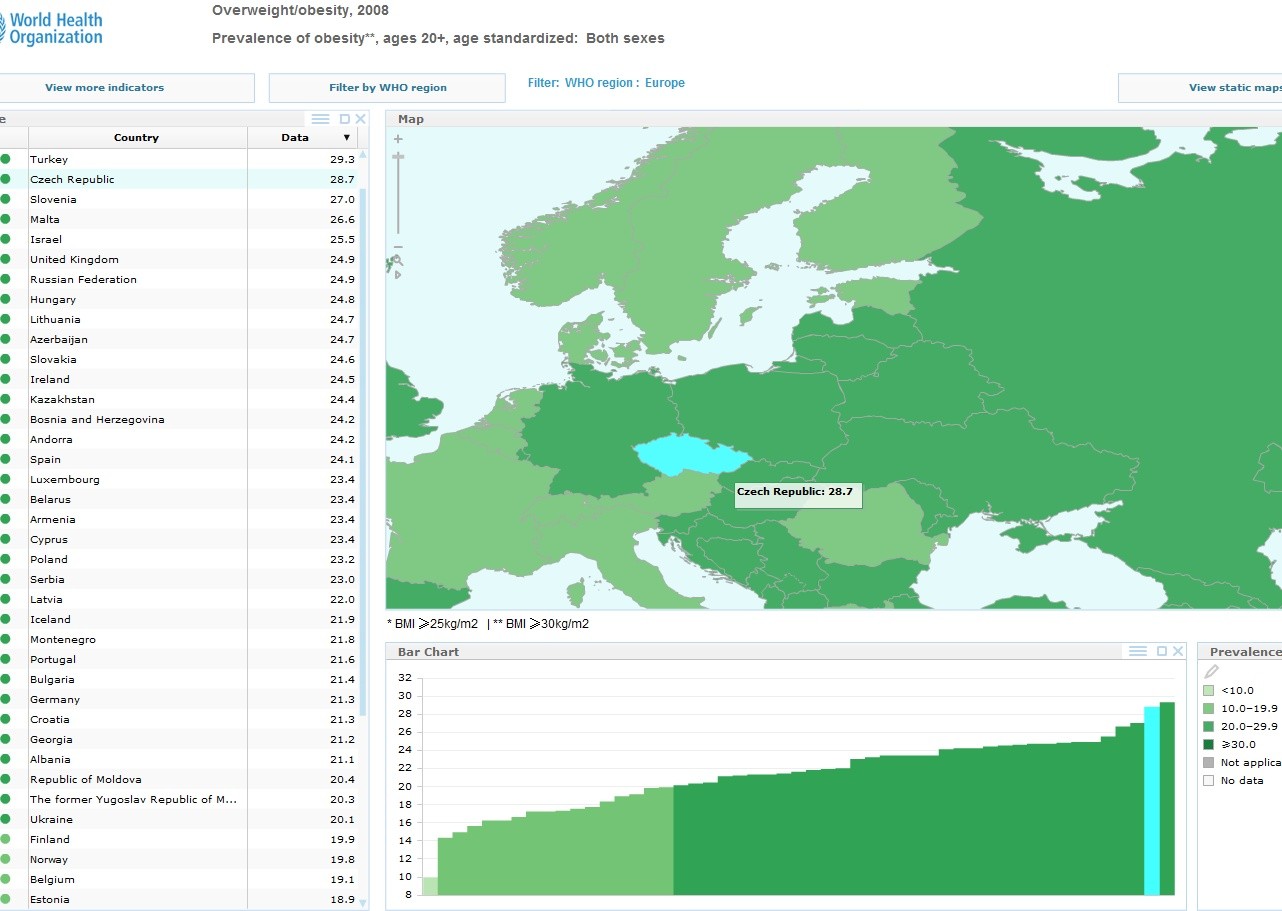Select the Bosnia and Herzegovina row
The width and height of the screenshot is (1282, 911).
pos(179,419)
